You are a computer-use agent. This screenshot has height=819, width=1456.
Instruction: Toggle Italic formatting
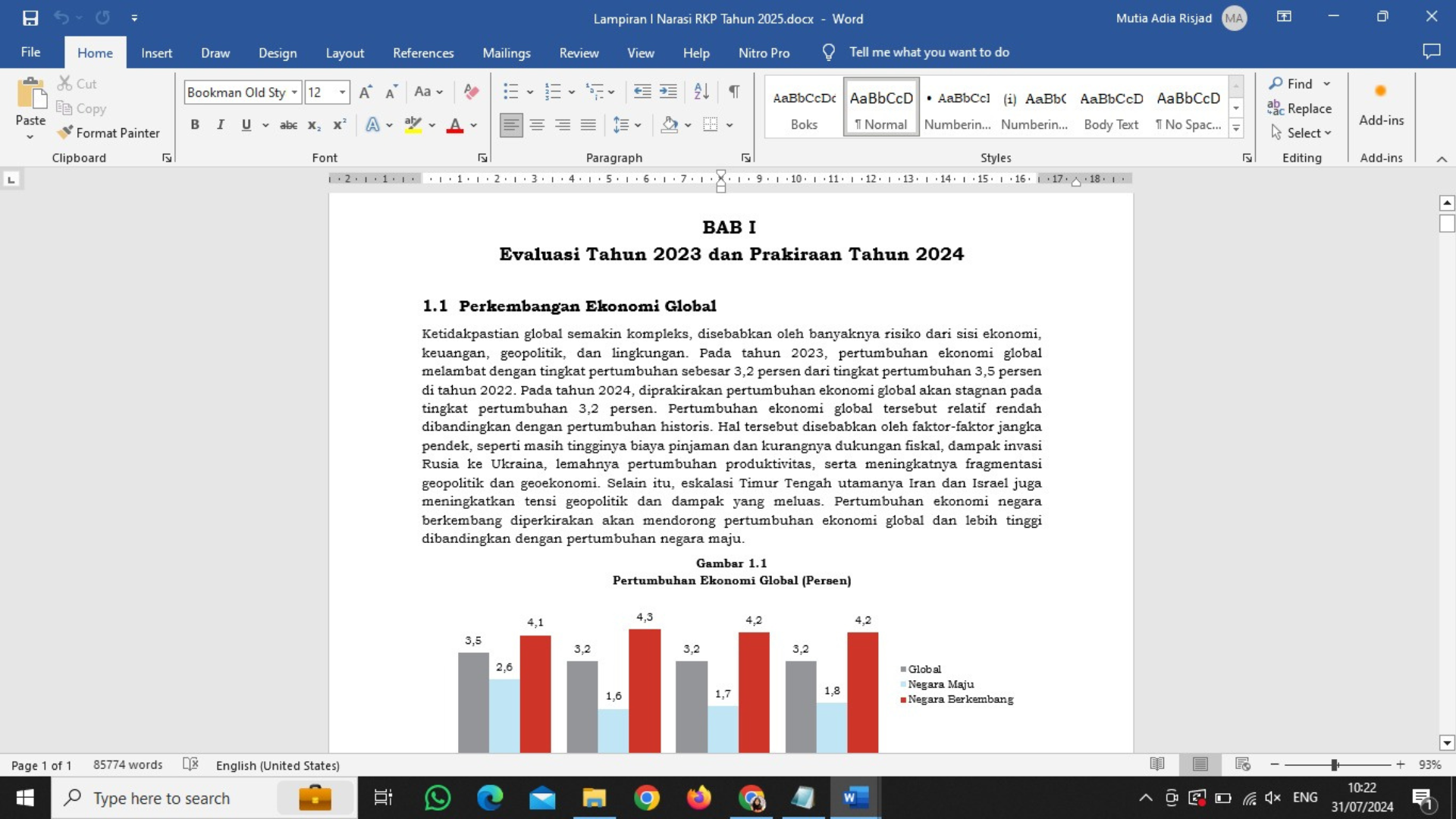coord(220,125)
